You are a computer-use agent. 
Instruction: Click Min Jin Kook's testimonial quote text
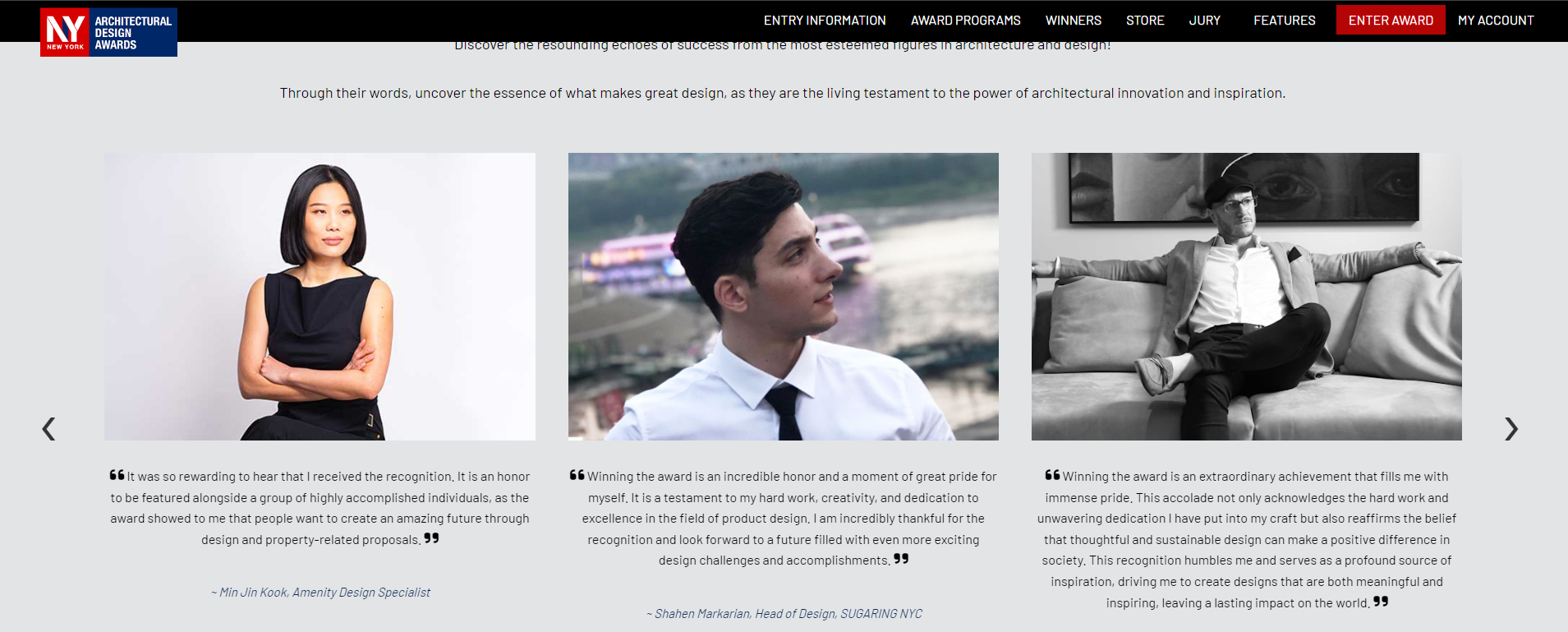coord(320,508)
